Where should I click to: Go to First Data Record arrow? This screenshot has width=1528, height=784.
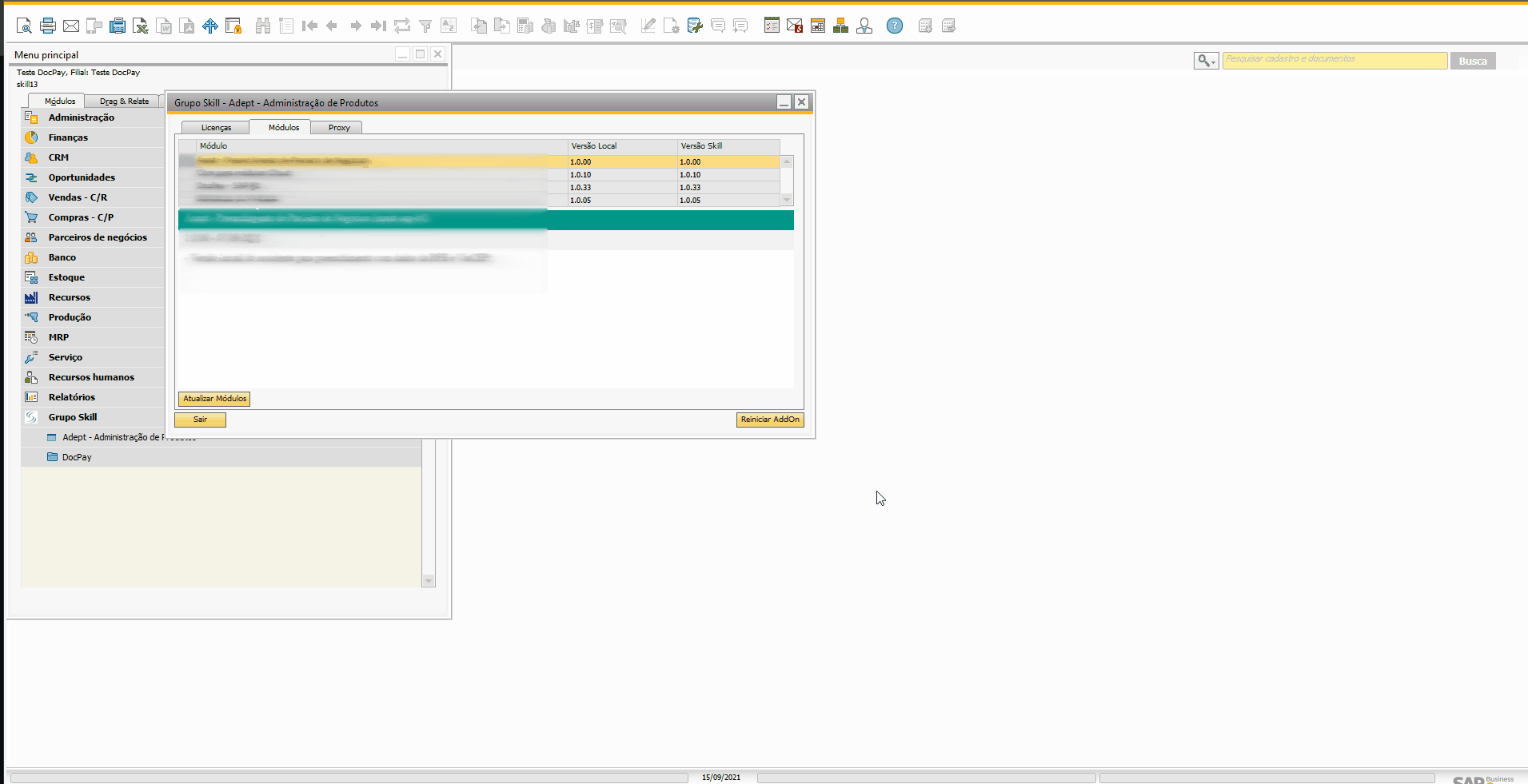coord(309,26)
